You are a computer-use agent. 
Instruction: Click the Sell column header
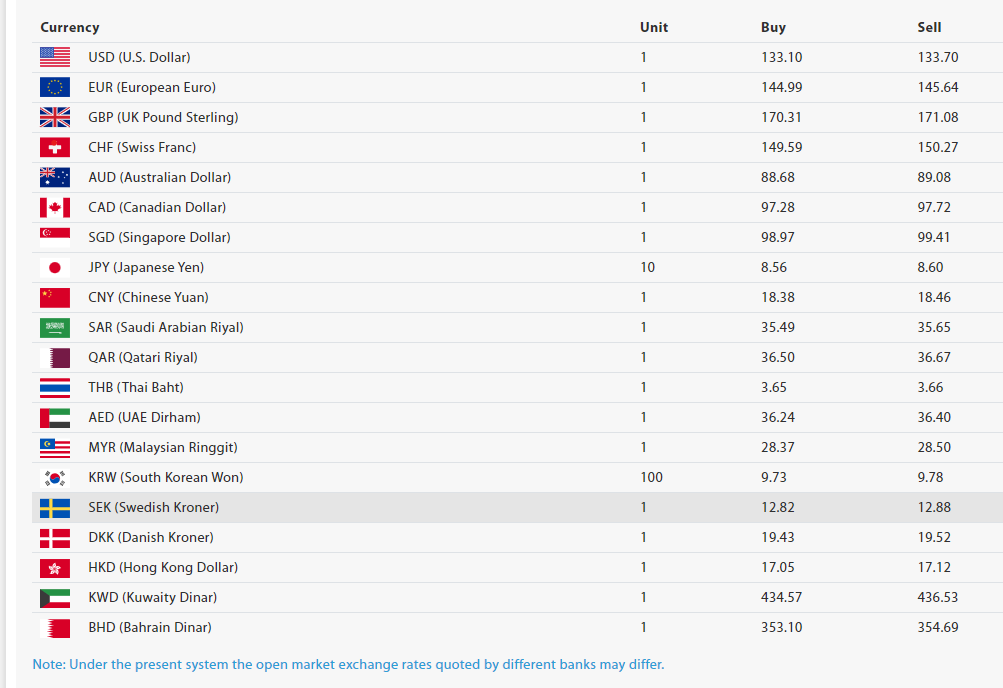coord(929,27)
